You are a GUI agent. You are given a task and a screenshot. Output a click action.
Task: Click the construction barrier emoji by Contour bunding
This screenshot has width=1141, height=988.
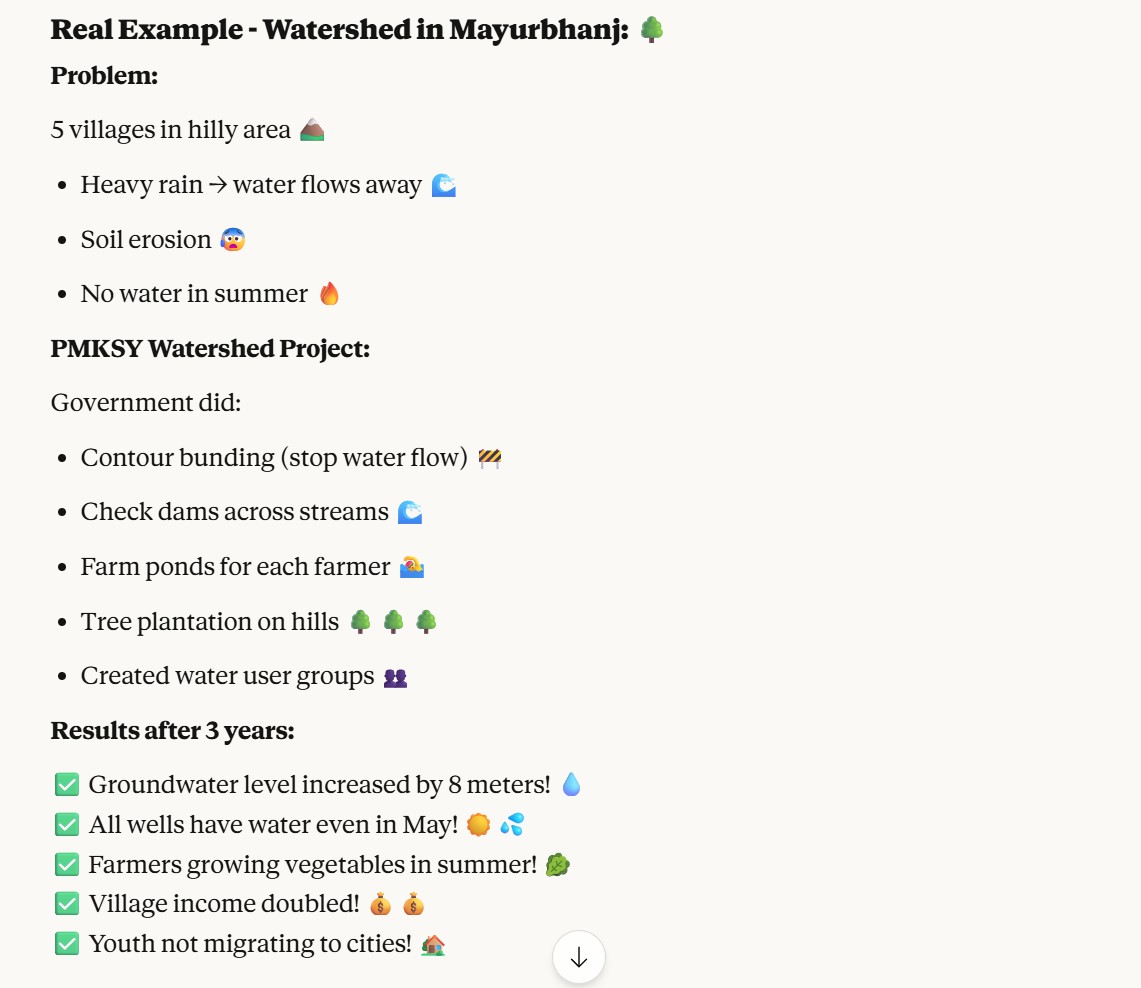coord(490,458)
